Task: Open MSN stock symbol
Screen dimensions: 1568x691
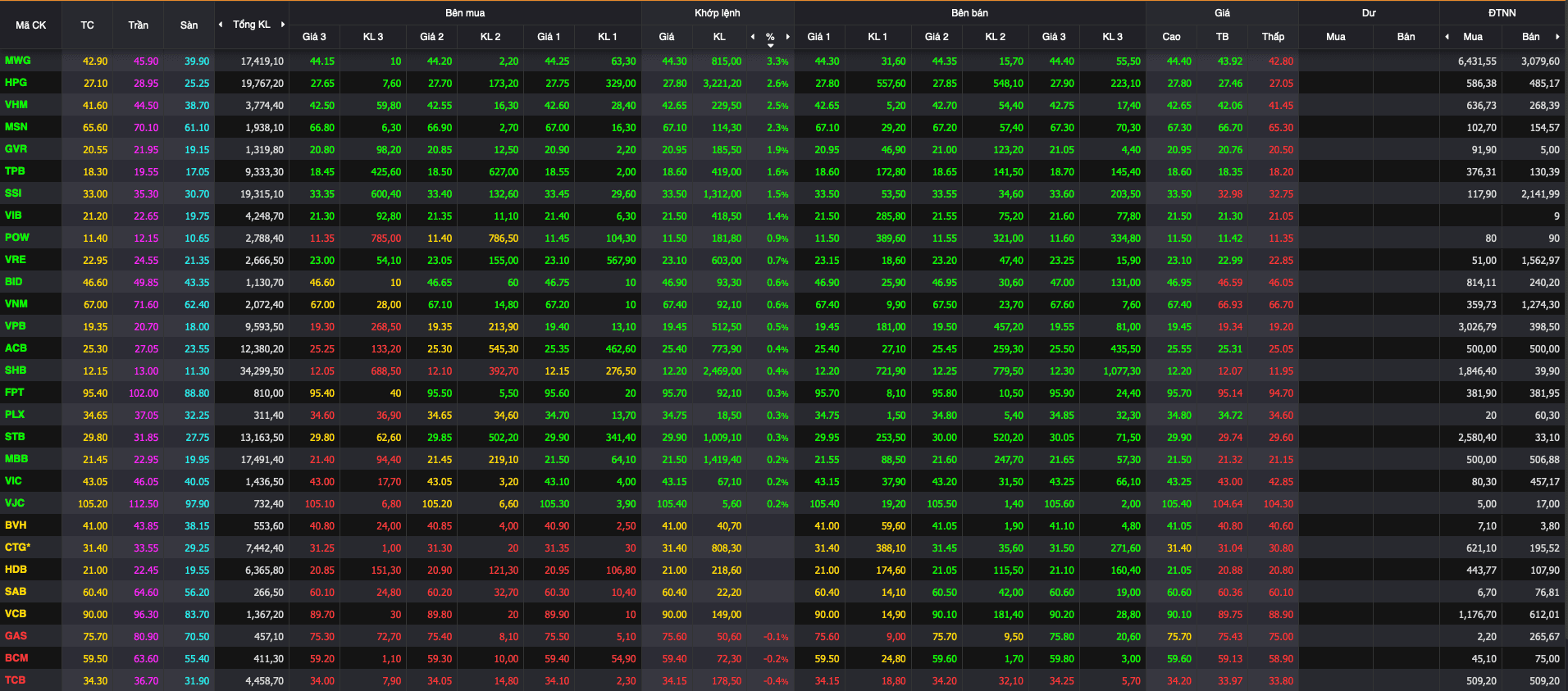Action: click(16, 127)
